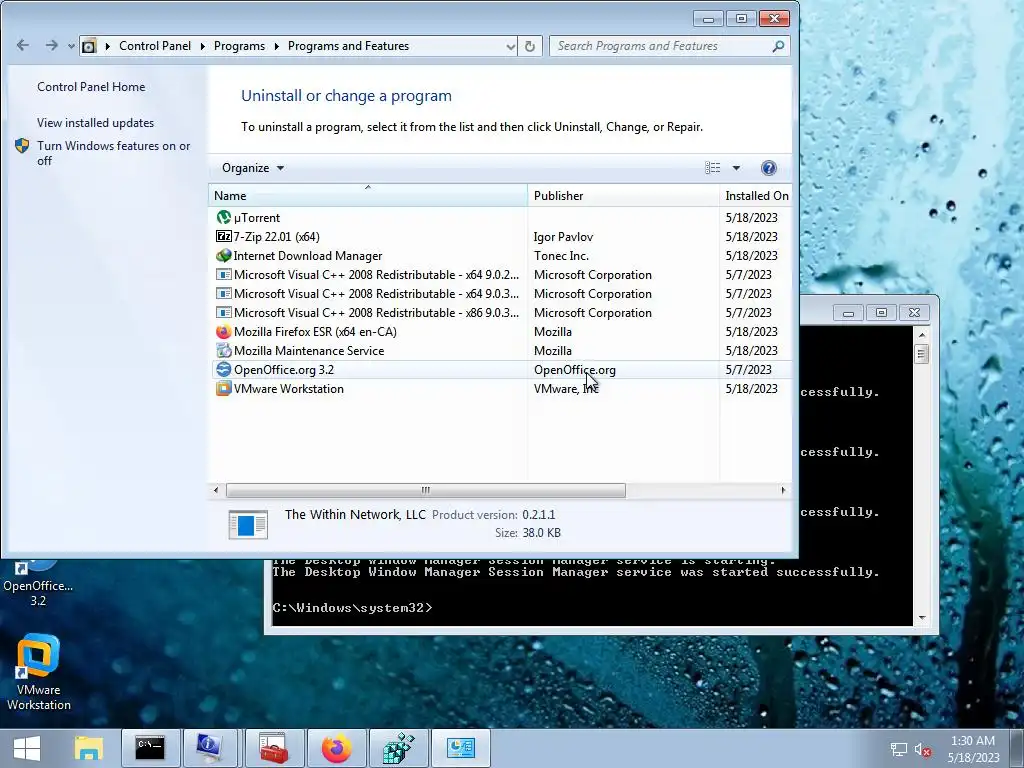The height and width of the screenshot is (768, 1024).
Task: Click the search magnifier icon
Action: tap(778, 46)
